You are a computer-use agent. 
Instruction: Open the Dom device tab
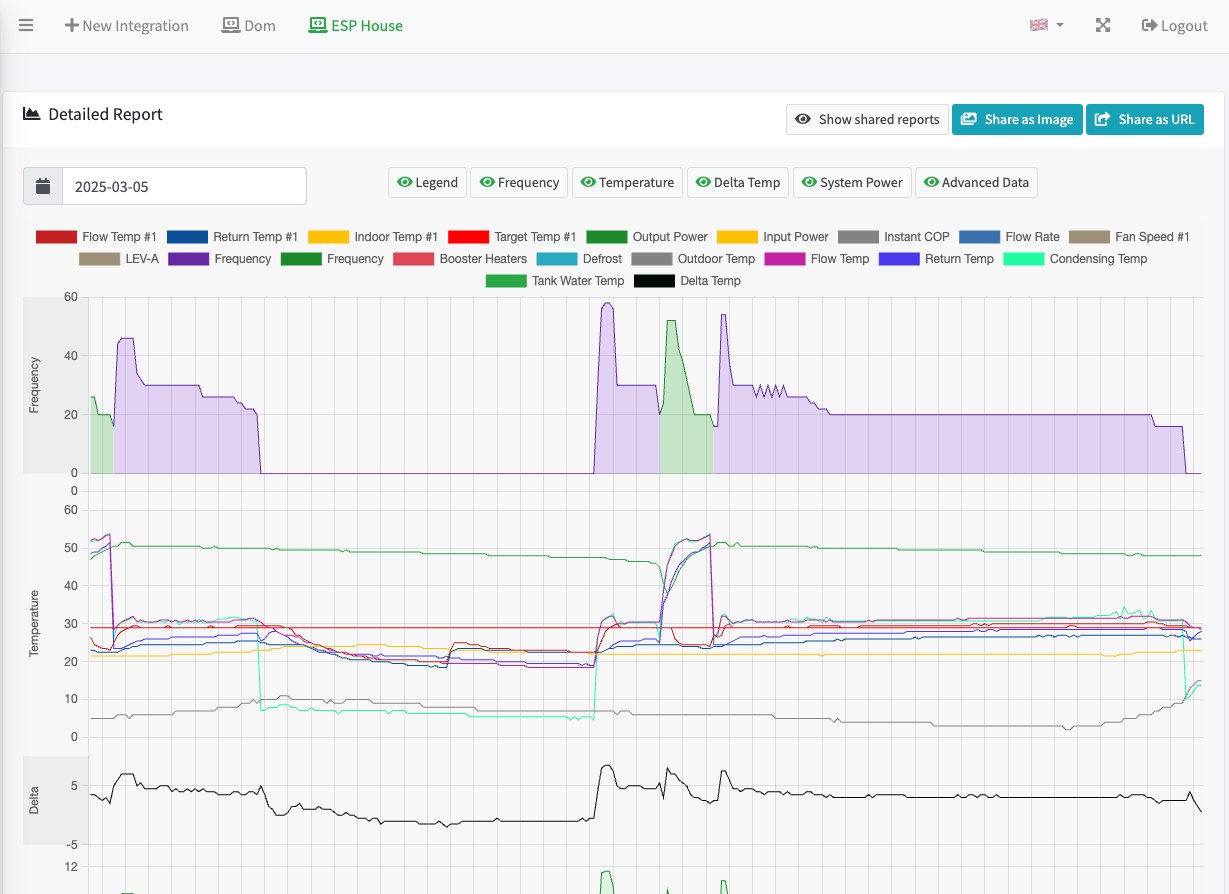(249, 25)
